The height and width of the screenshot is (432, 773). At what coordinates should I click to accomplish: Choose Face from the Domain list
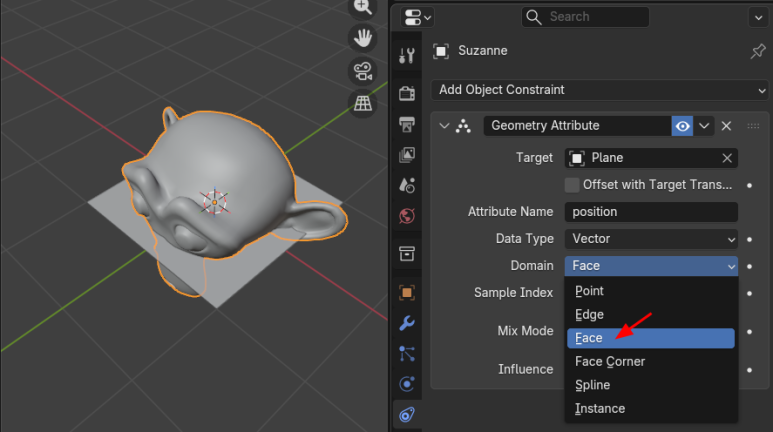click(651, 338)
